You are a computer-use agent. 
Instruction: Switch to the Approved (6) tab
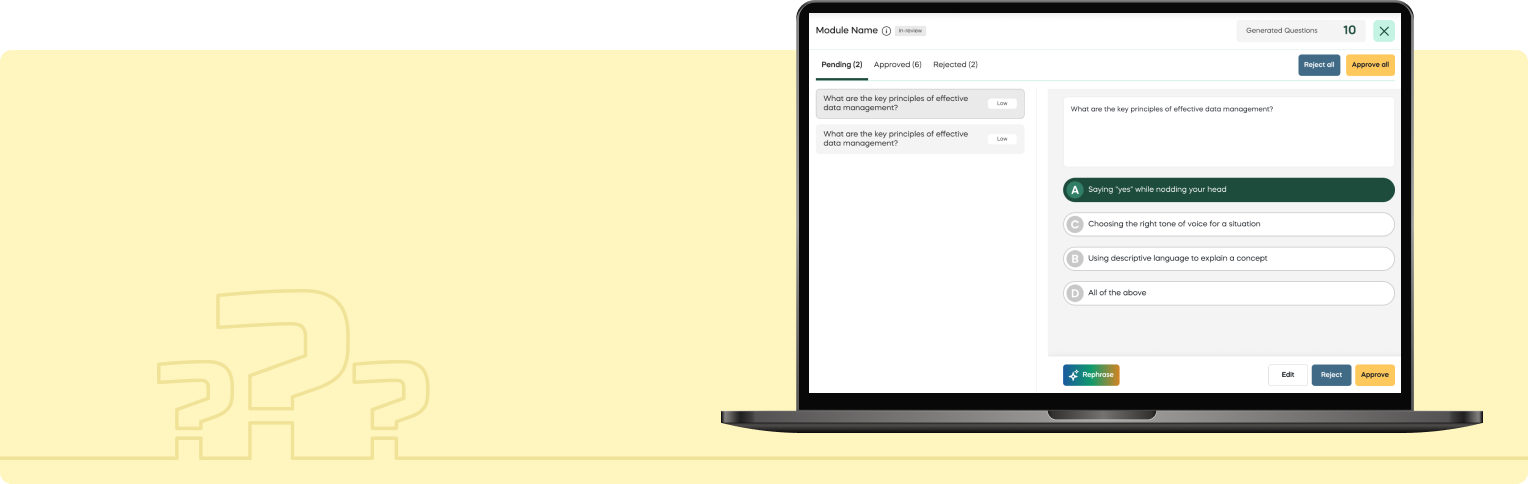(x=897, y=65)
